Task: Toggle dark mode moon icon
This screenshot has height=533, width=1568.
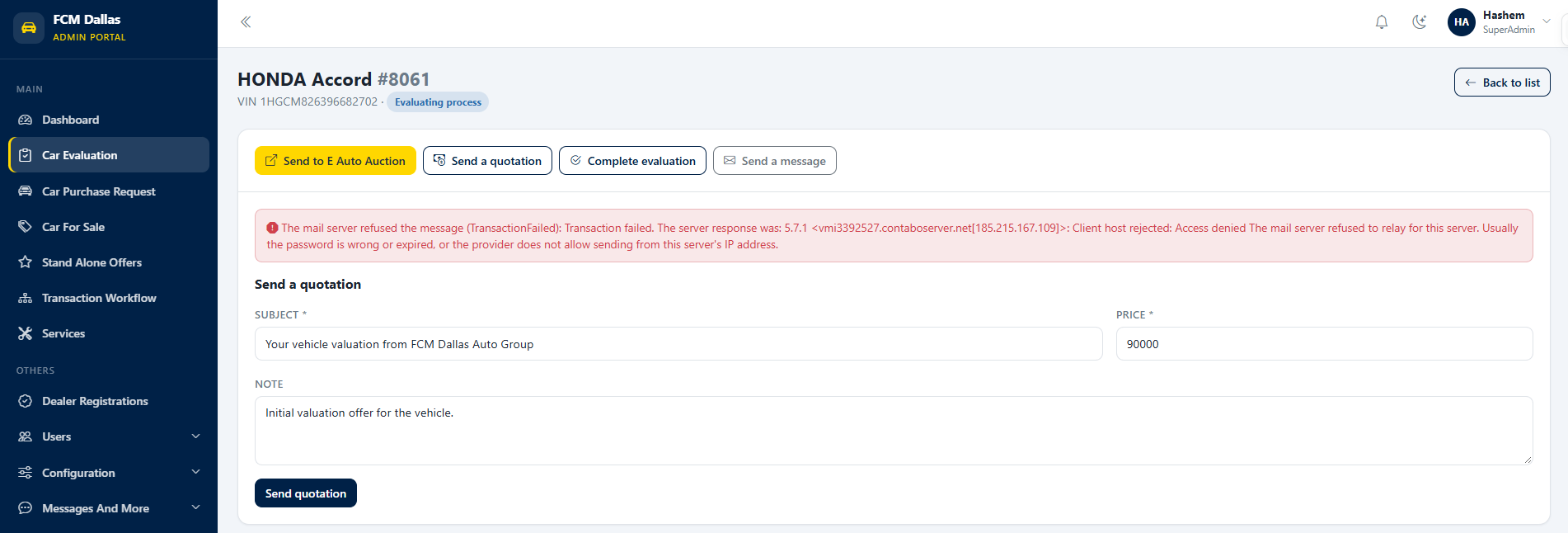Action: click(1419, 22)
